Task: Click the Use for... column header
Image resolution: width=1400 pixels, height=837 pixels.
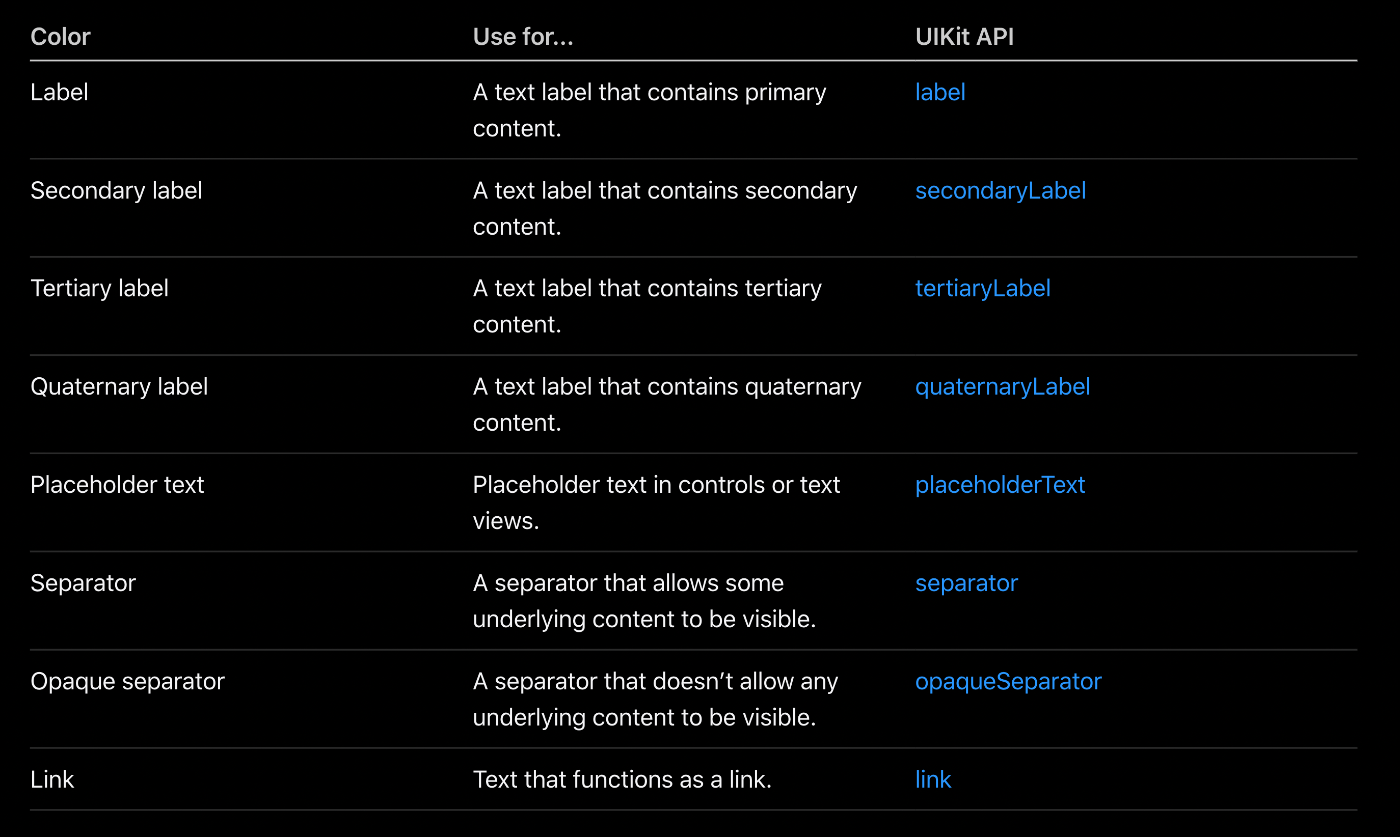Action: (x=523, y=37)
